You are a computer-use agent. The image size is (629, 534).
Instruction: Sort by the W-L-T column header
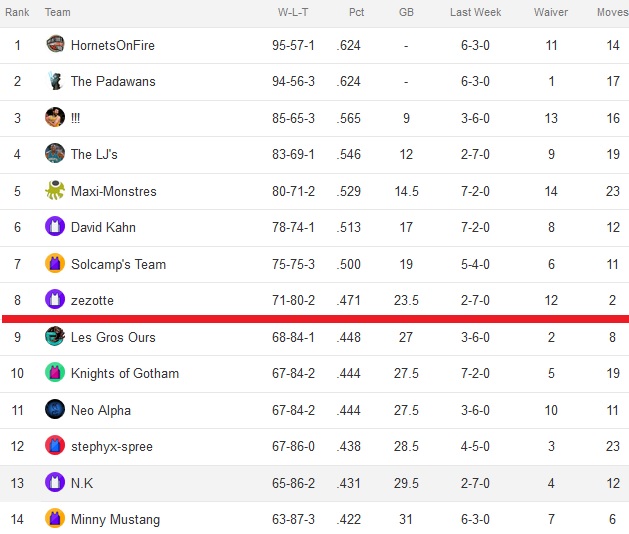click(293, 12)
